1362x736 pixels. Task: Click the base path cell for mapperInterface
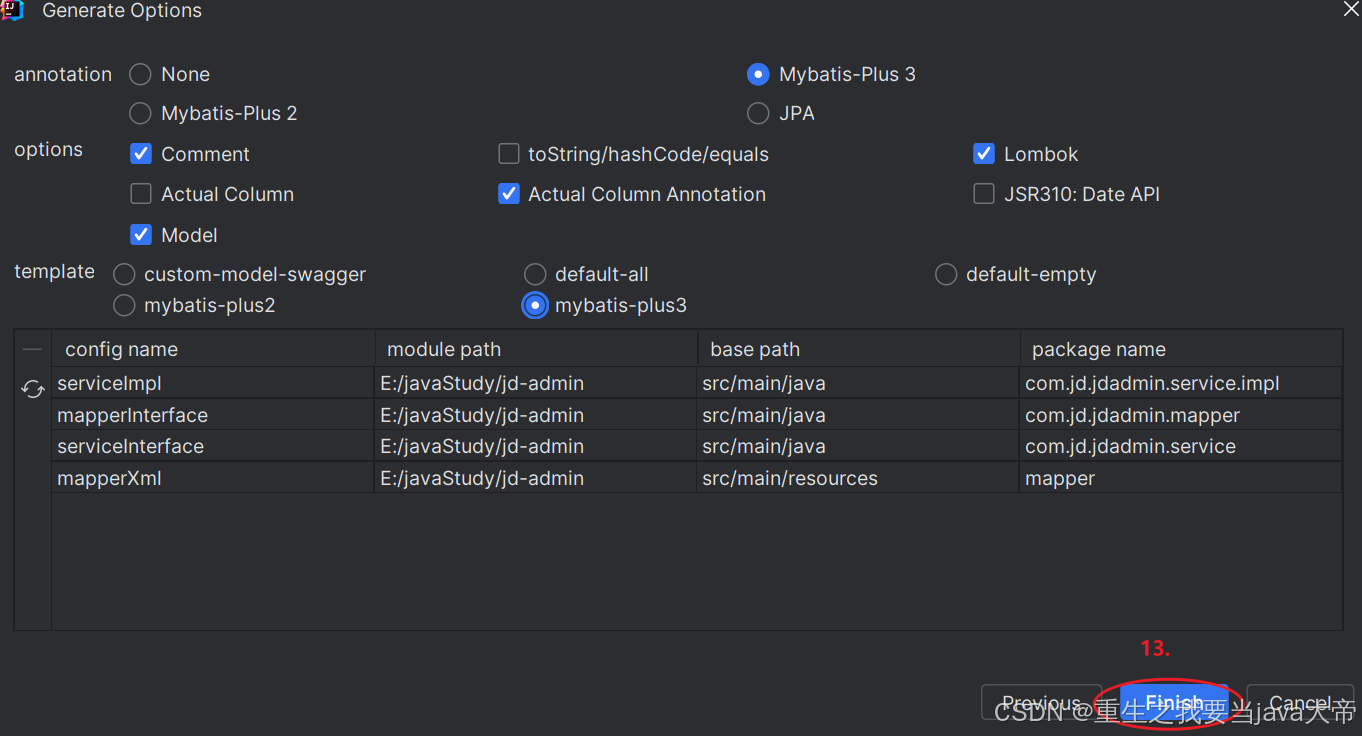[x=858, y=415]
